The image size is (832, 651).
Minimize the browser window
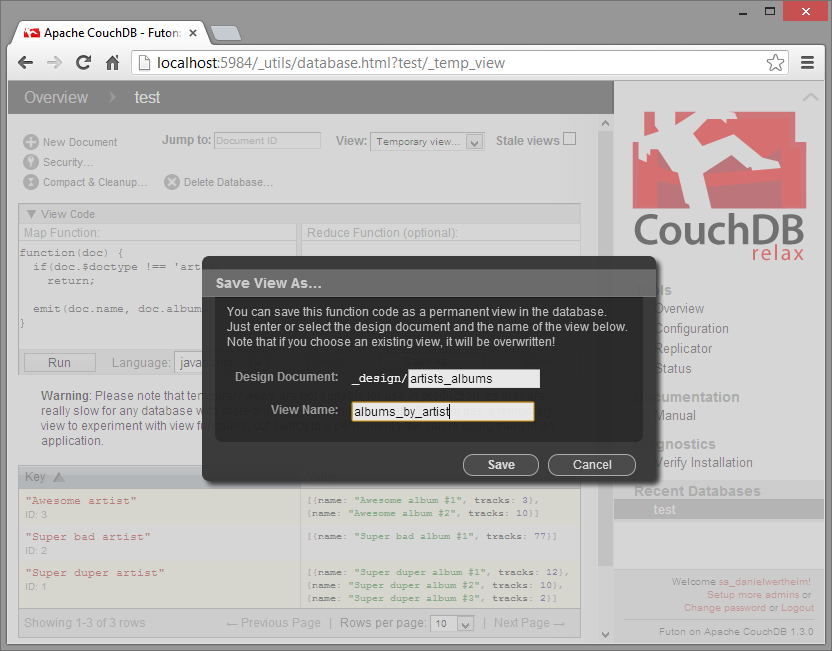tap(742, 12)
